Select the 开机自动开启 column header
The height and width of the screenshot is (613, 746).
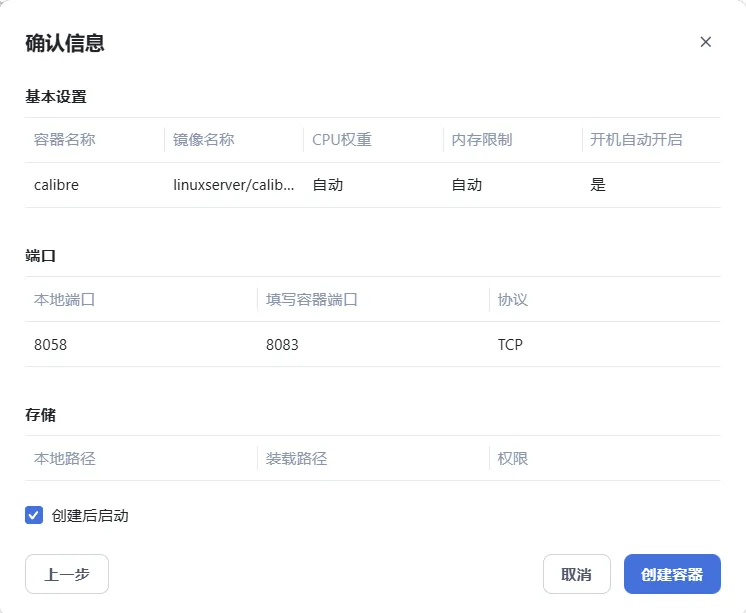click(x=636, y=140)
